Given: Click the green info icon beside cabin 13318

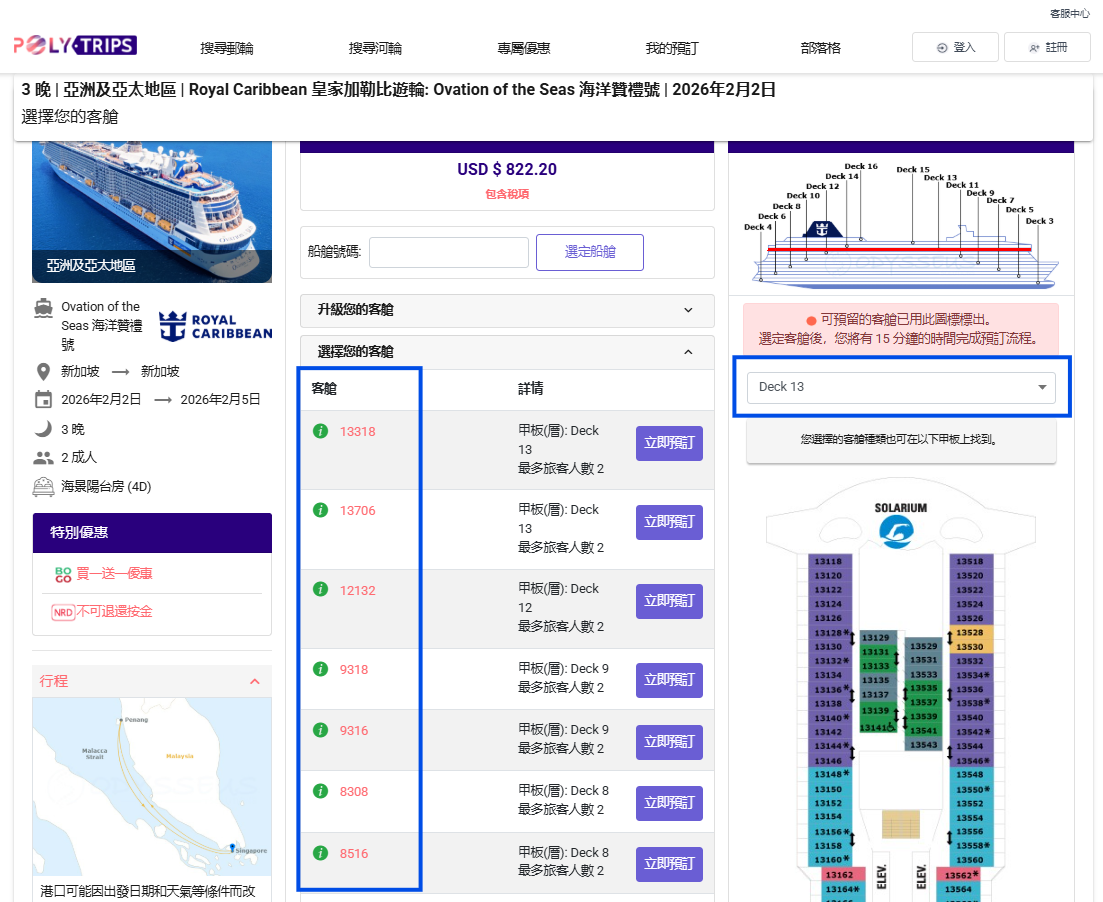Looking at the screenshot, I should (321, 432).
